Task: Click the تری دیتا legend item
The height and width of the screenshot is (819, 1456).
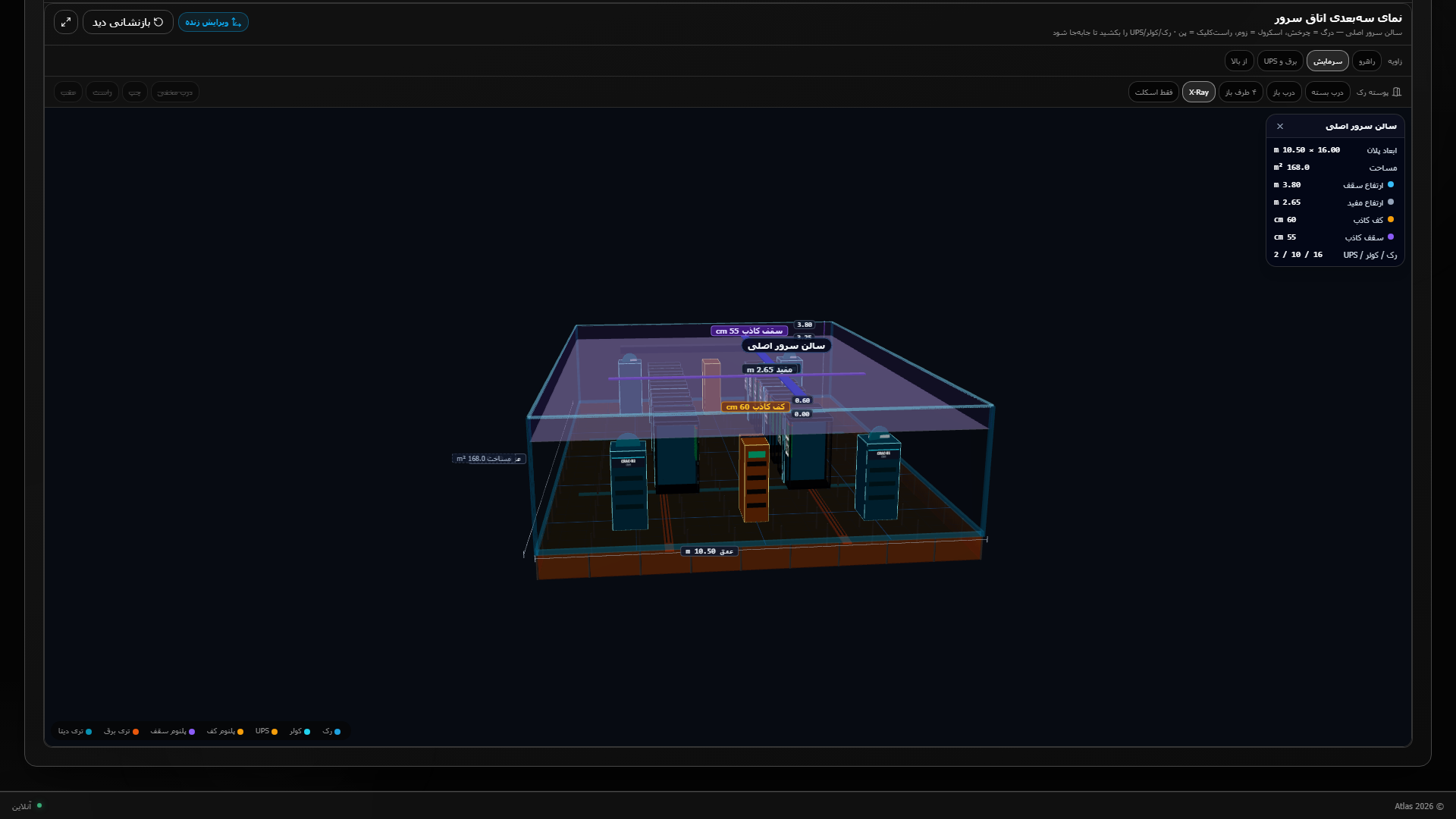Action: [x=75, y=731]
